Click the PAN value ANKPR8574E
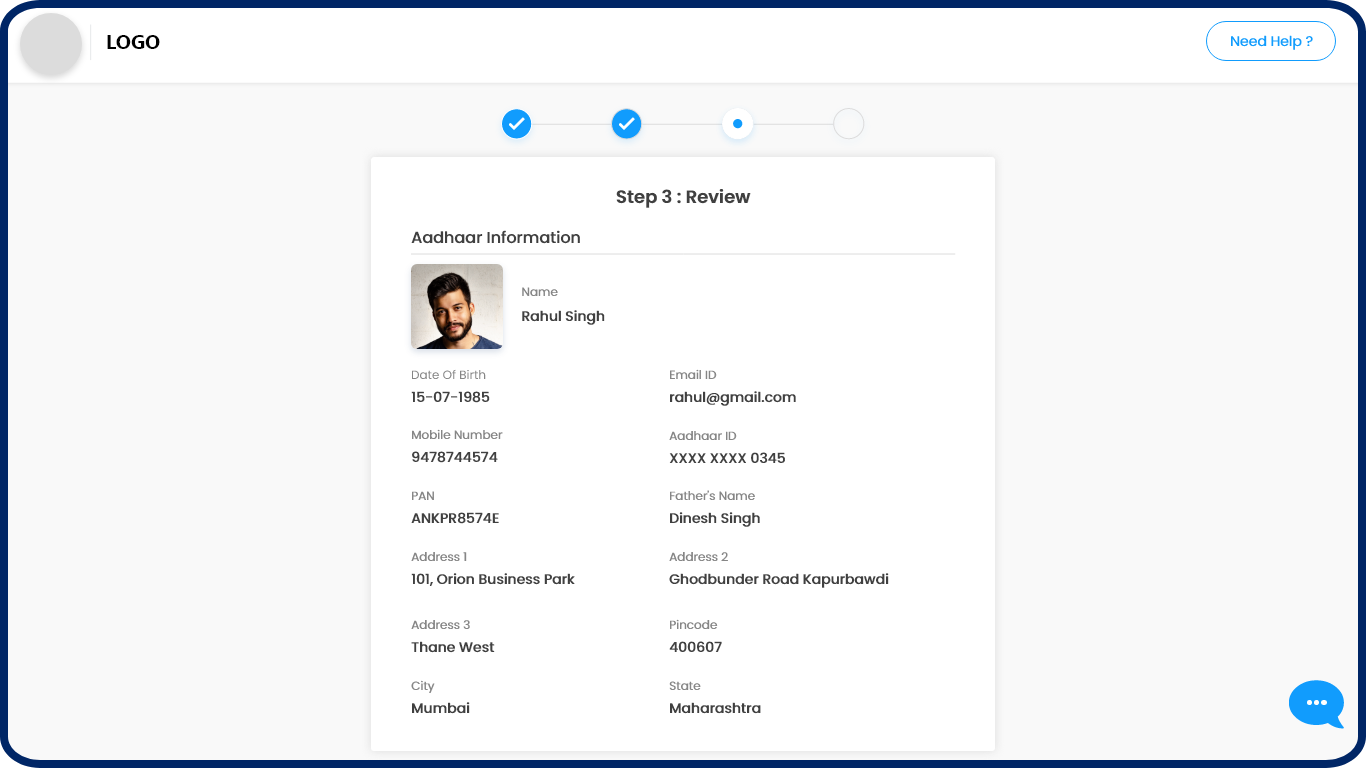 [455, 518]
